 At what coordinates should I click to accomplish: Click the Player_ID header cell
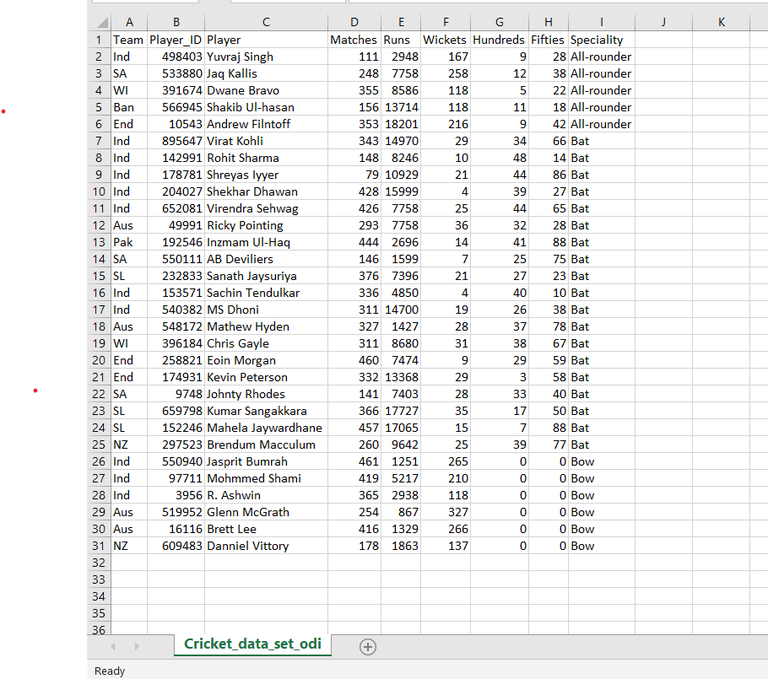coord(176,40)
